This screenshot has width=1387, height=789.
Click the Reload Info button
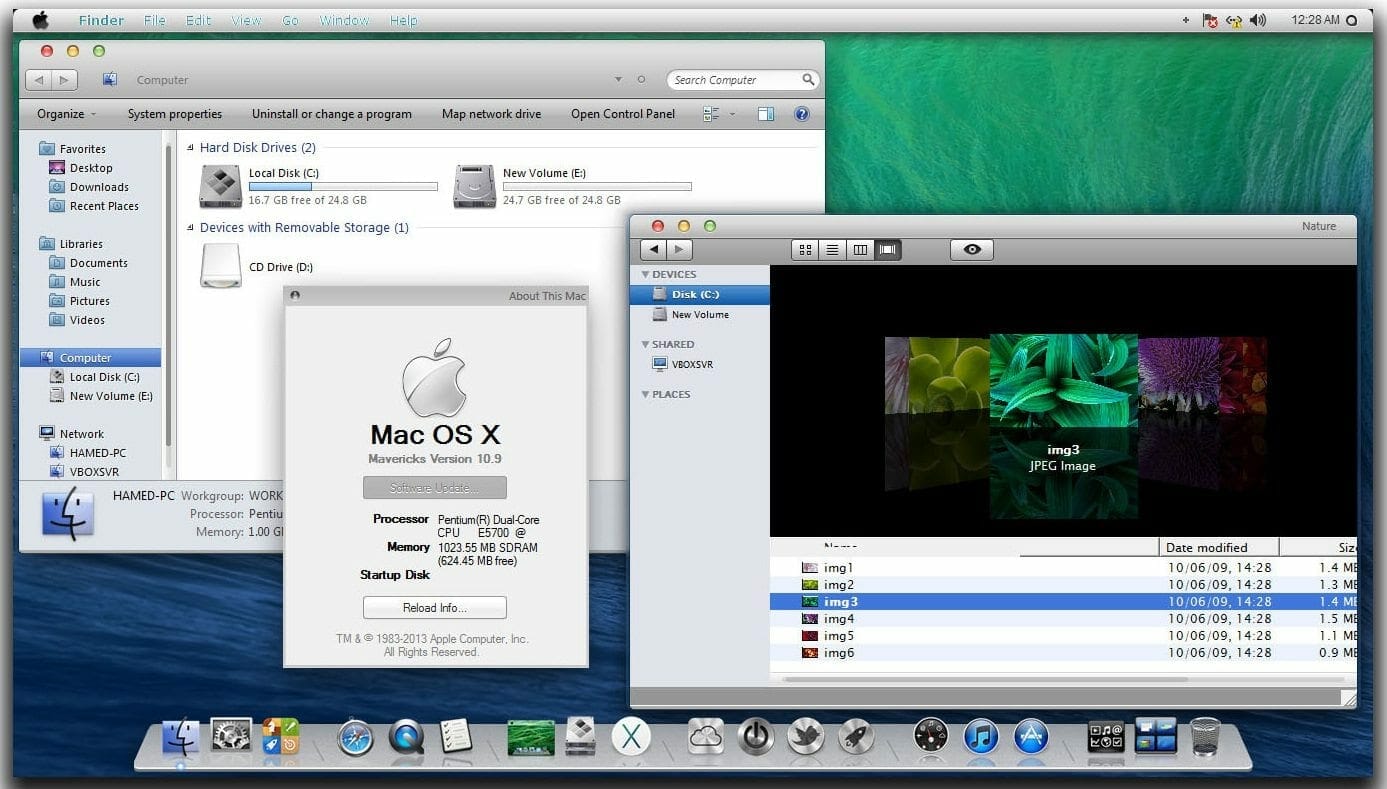pyautogui.click(x=434, y=608)
